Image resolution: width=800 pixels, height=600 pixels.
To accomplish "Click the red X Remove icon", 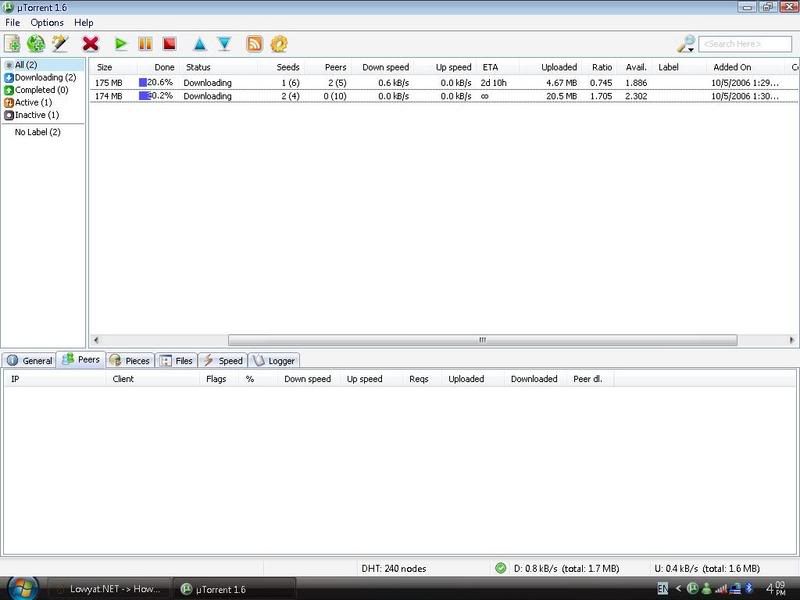I will coord(90,44).
